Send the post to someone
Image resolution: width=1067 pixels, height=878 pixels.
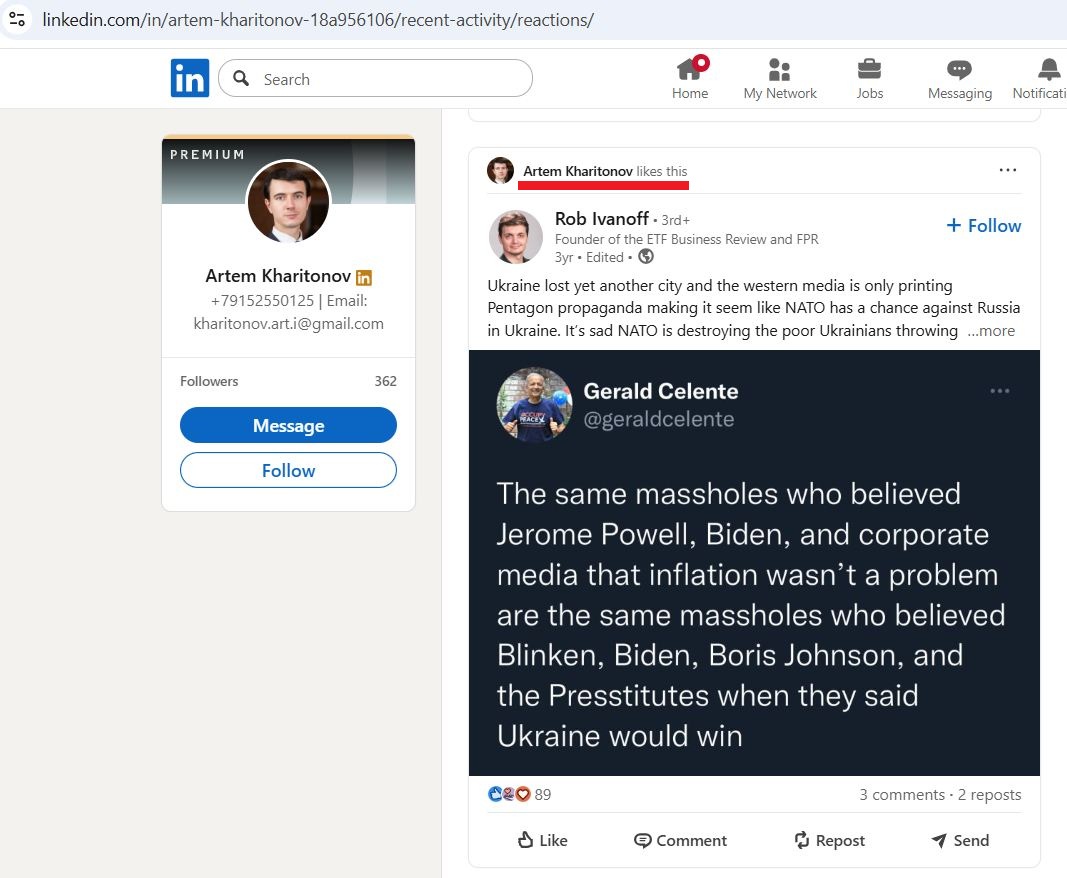[959, 840]
